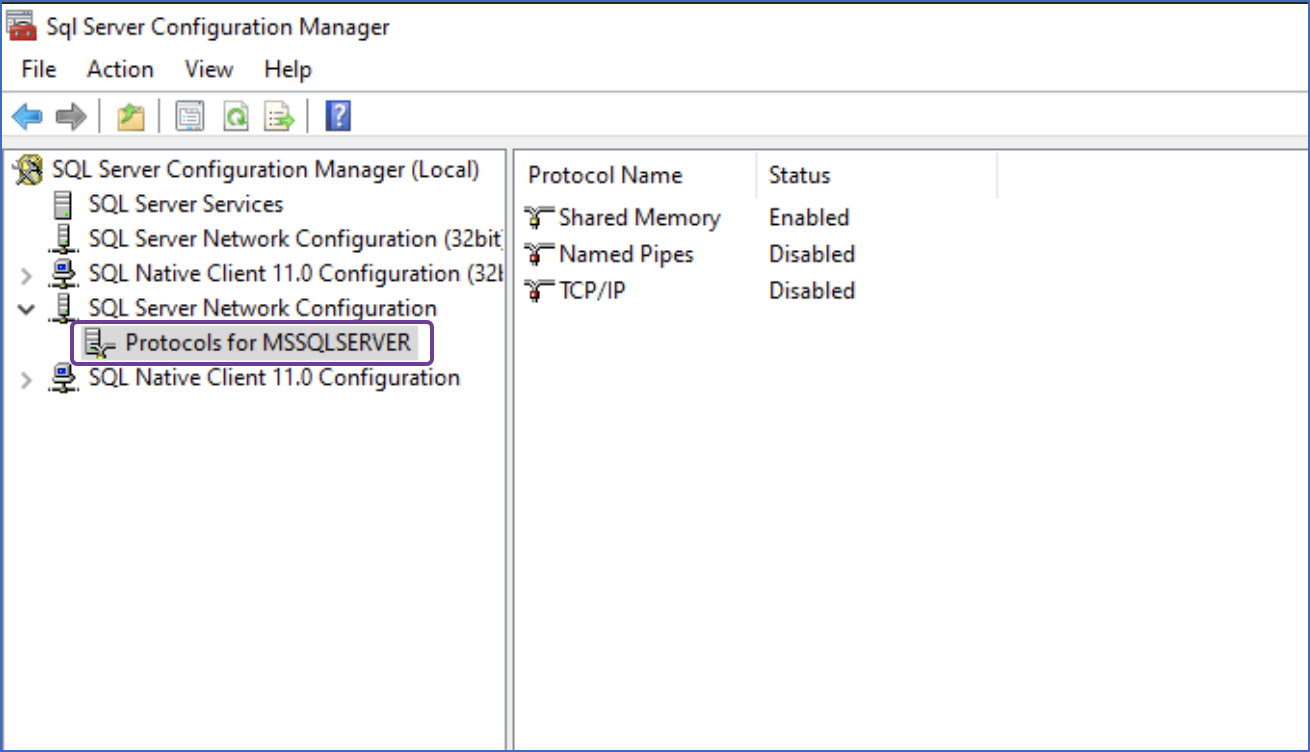Select SQL Native Client 11.0 Configuration (32bit) label
Viewport: 1310px width, 752px height.
click(x=295, y=273)
